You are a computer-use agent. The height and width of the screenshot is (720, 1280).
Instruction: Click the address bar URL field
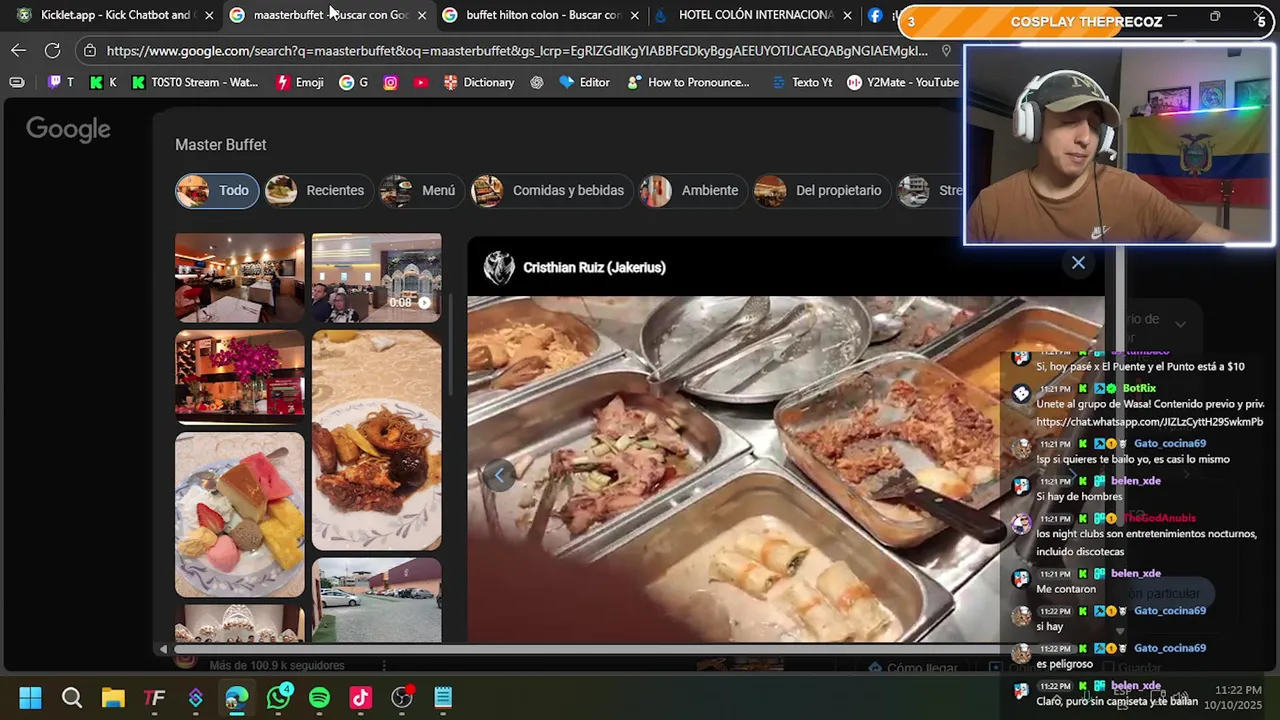pos(517,50)
